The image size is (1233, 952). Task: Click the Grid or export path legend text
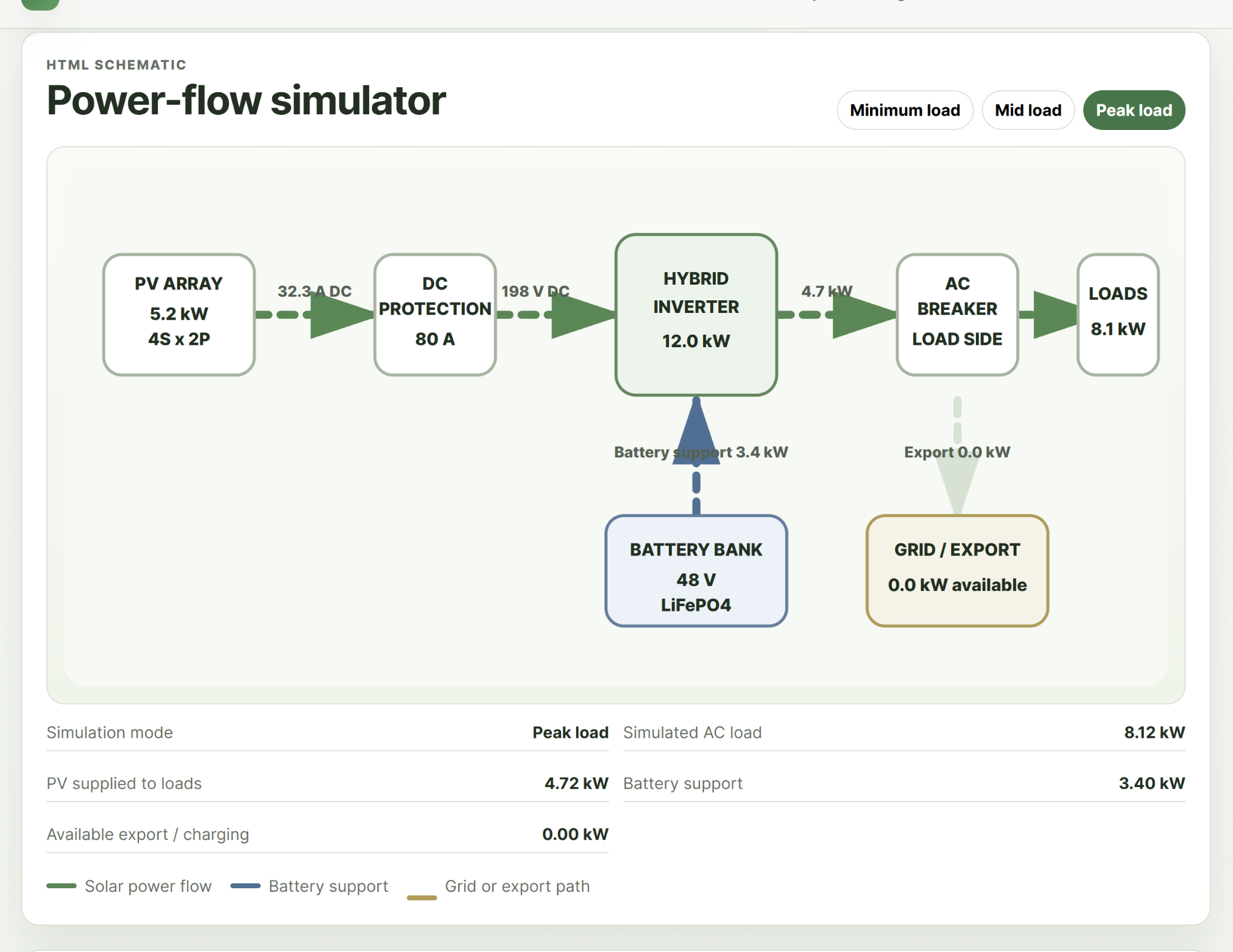click(x=517, y=886)
